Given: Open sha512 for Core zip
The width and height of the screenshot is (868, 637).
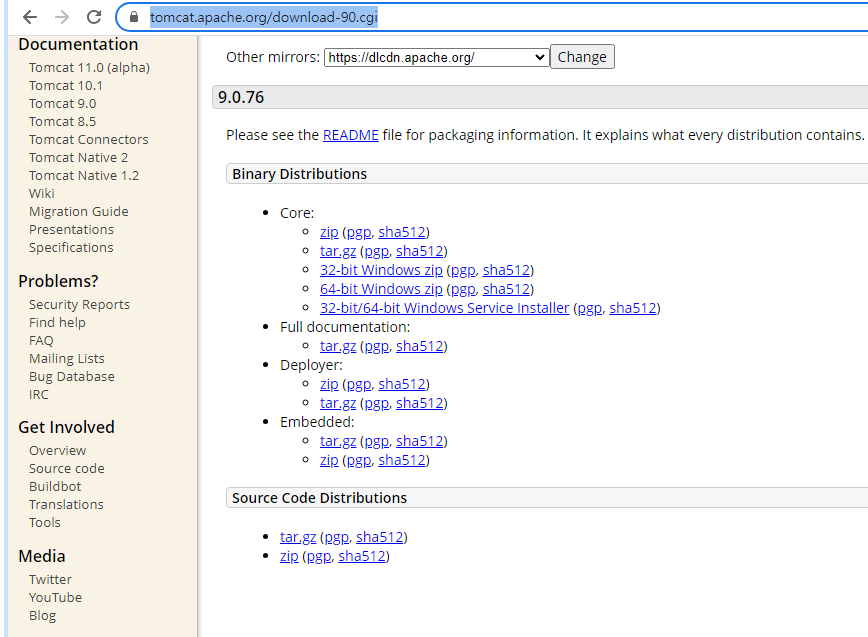Looking at the screenshot, I should coord(402,232).
